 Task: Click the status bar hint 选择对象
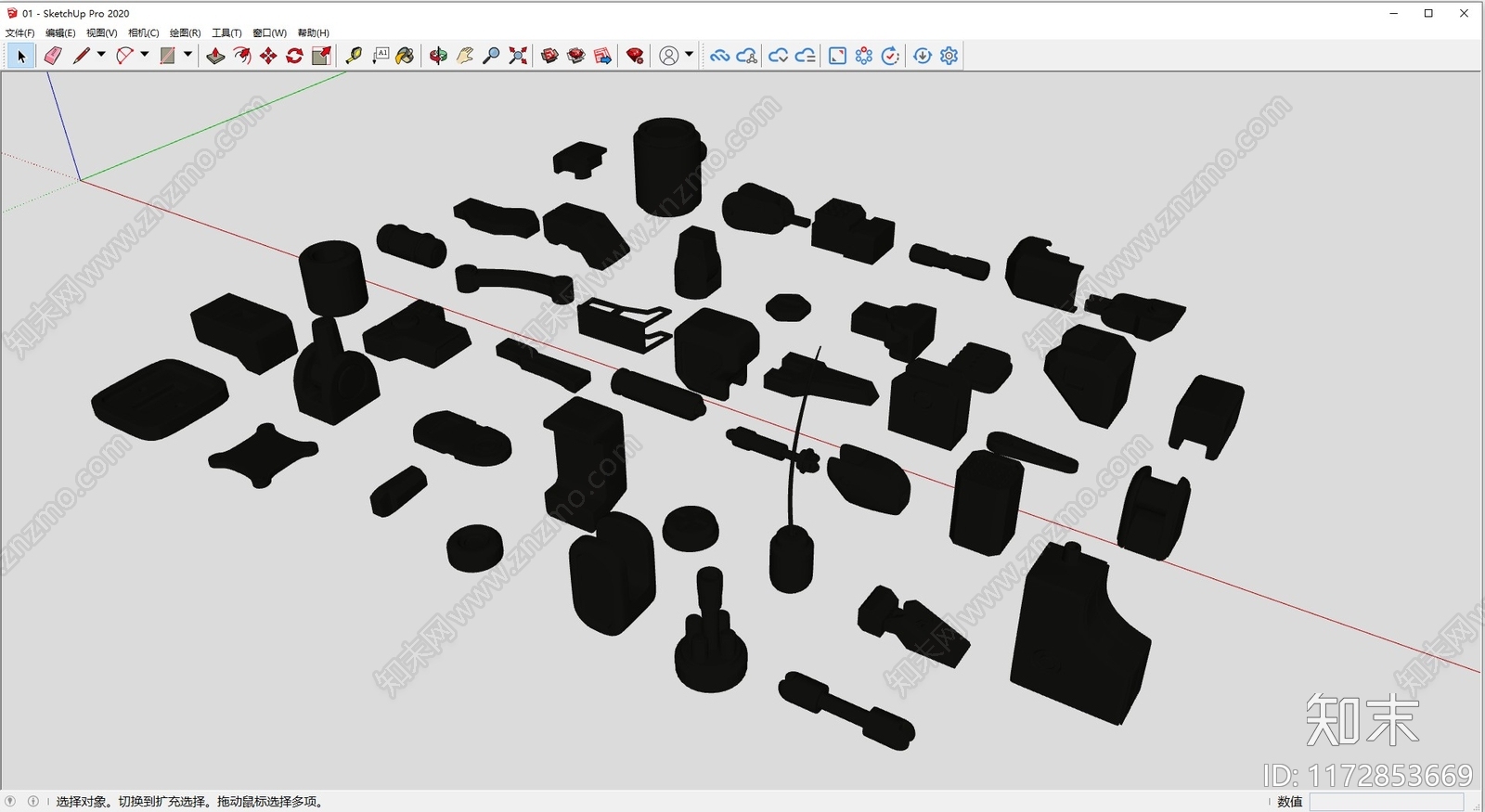tap(82, 802)
